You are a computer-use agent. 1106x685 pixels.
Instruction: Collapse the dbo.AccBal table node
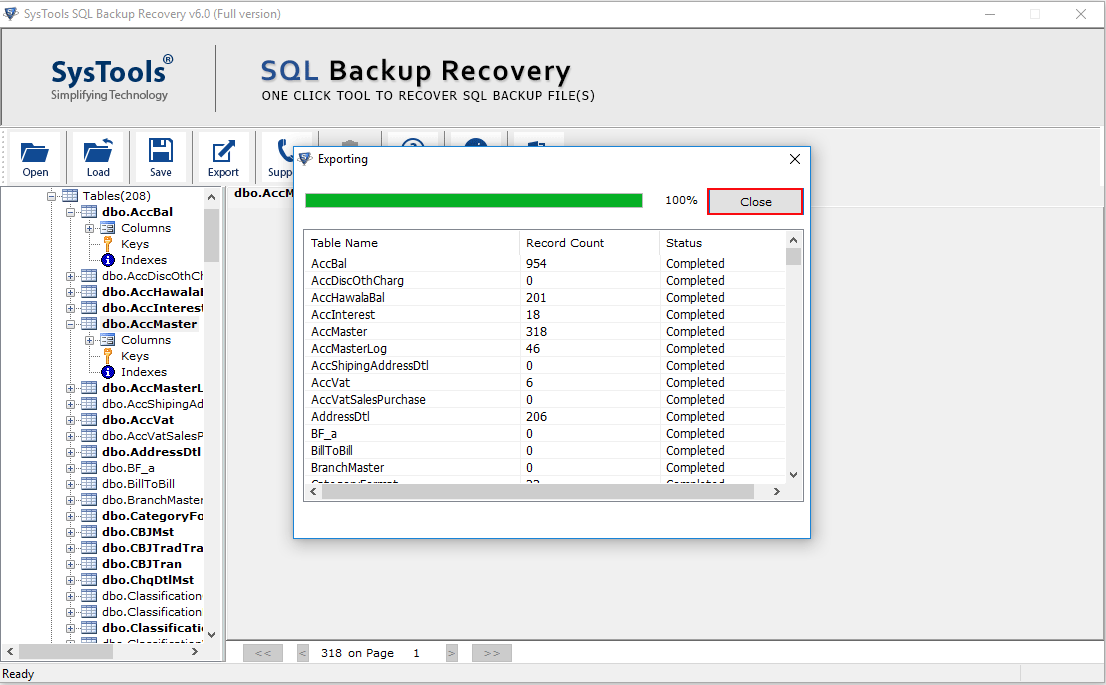[x=71, y=212]
